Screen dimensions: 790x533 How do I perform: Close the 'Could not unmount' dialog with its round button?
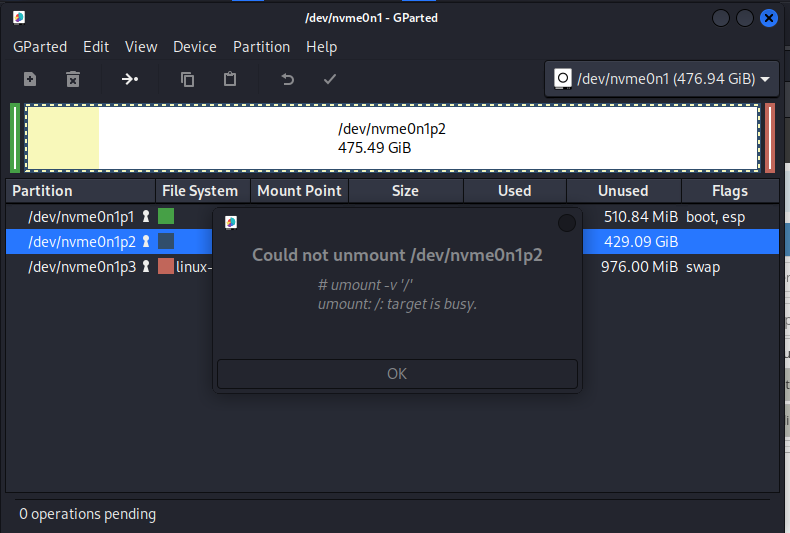(x=566, y=223)
